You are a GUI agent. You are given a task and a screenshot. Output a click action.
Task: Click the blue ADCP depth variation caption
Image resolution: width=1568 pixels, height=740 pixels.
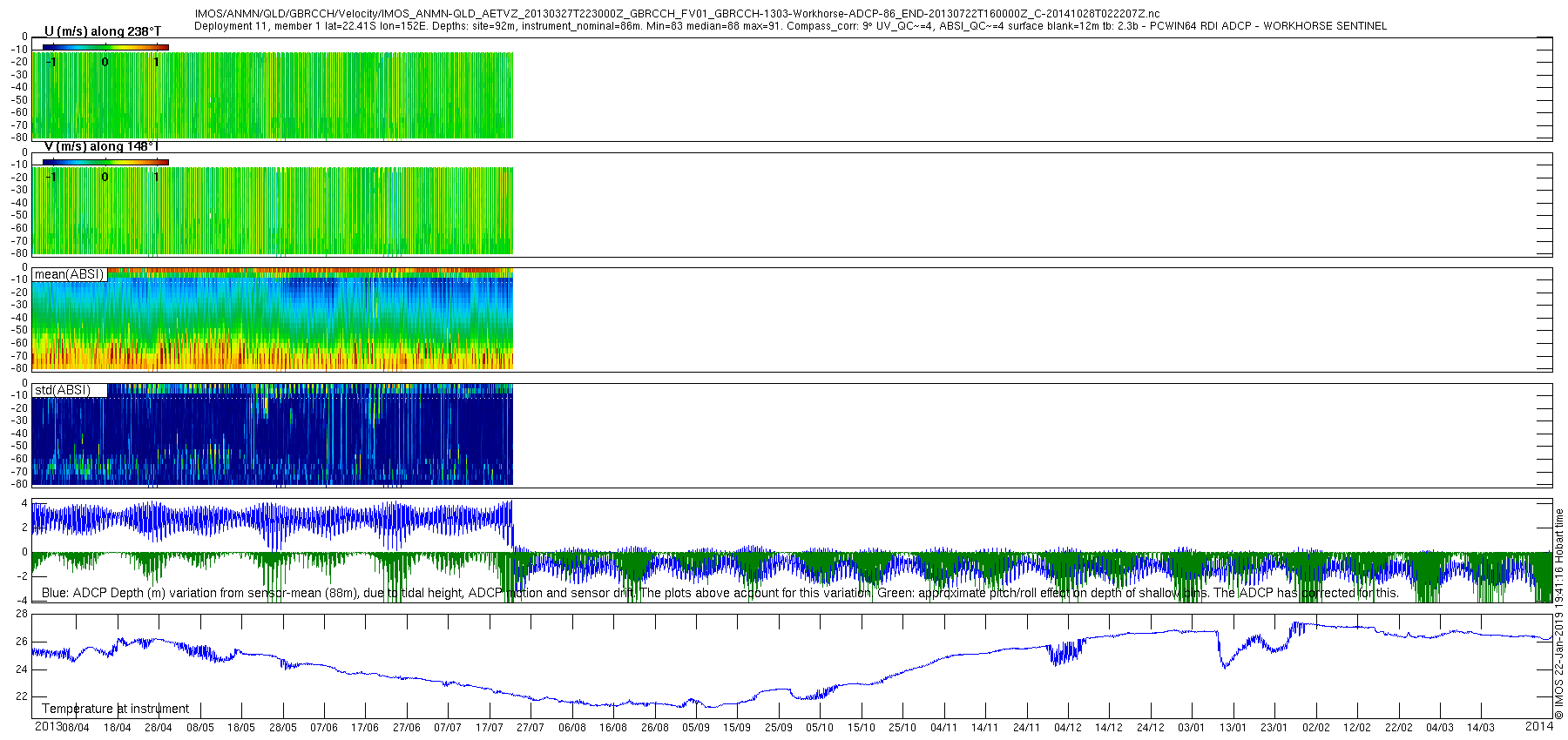(456, 593)
